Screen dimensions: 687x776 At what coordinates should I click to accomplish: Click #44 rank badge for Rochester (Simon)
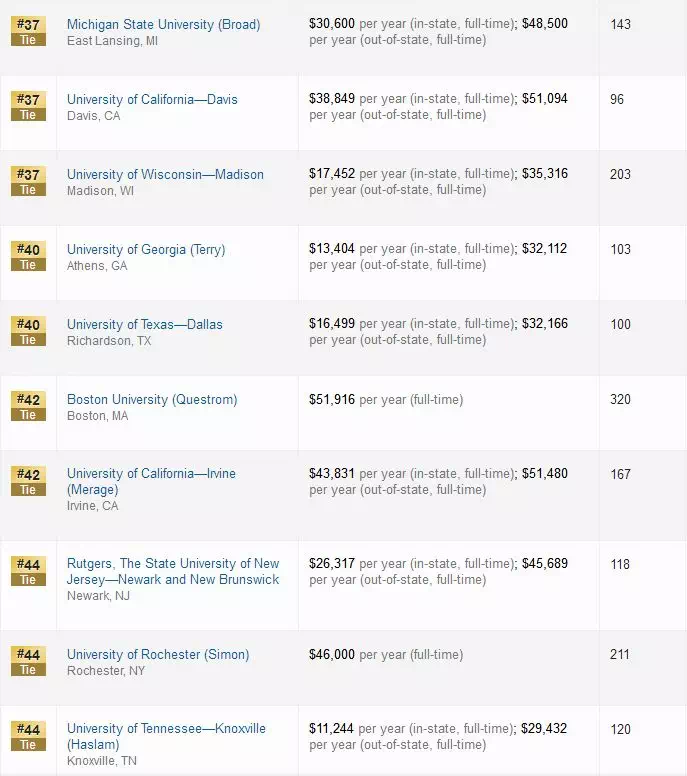click(x=28, y=661)
